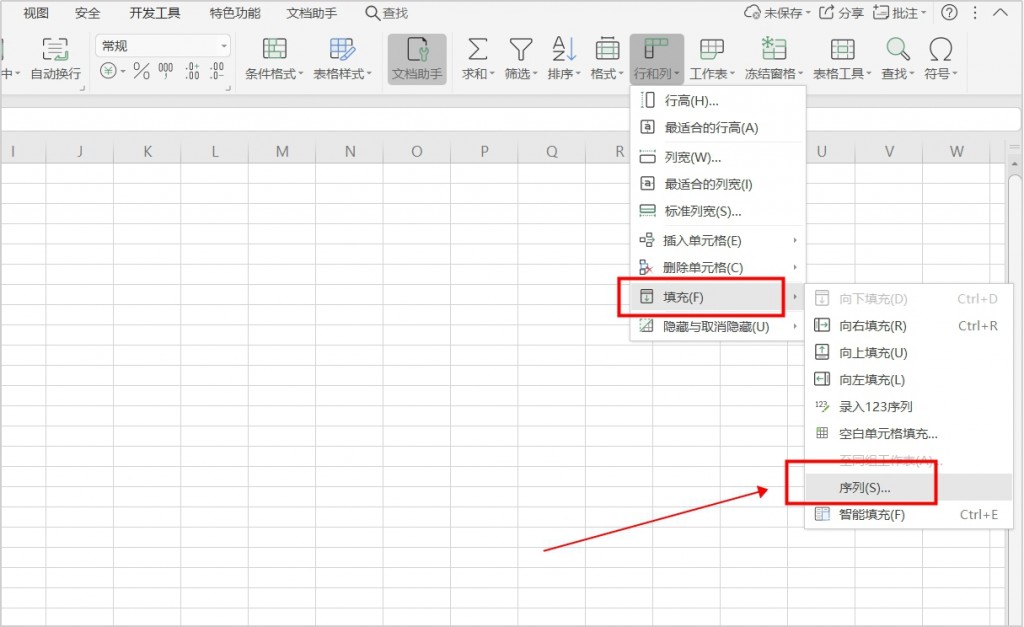This screenshot has height=627, width=1024.
Task: Choose 行高(H)... from the menu
Action: 718,101
